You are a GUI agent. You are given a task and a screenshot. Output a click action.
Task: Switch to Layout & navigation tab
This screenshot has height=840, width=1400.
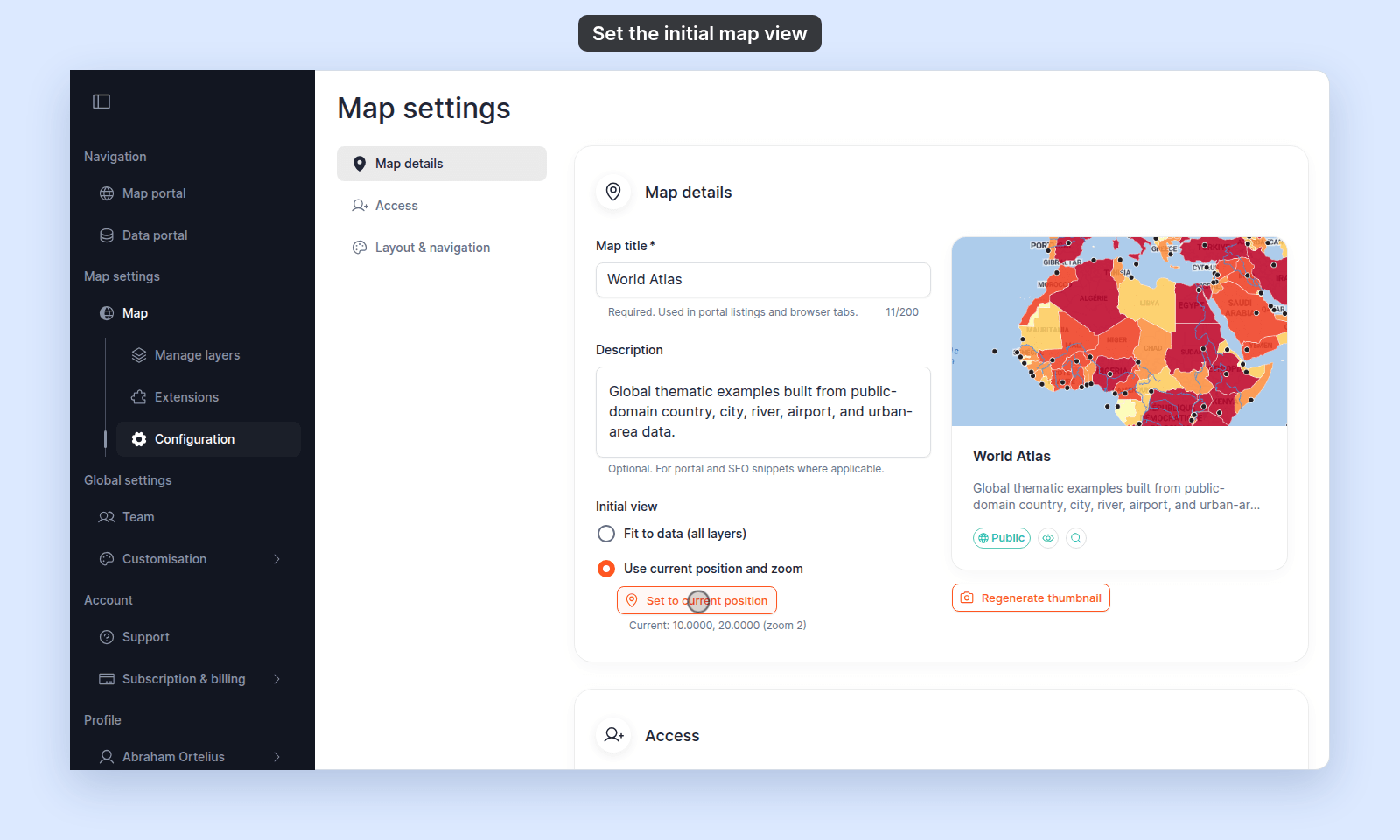(442, 248)
